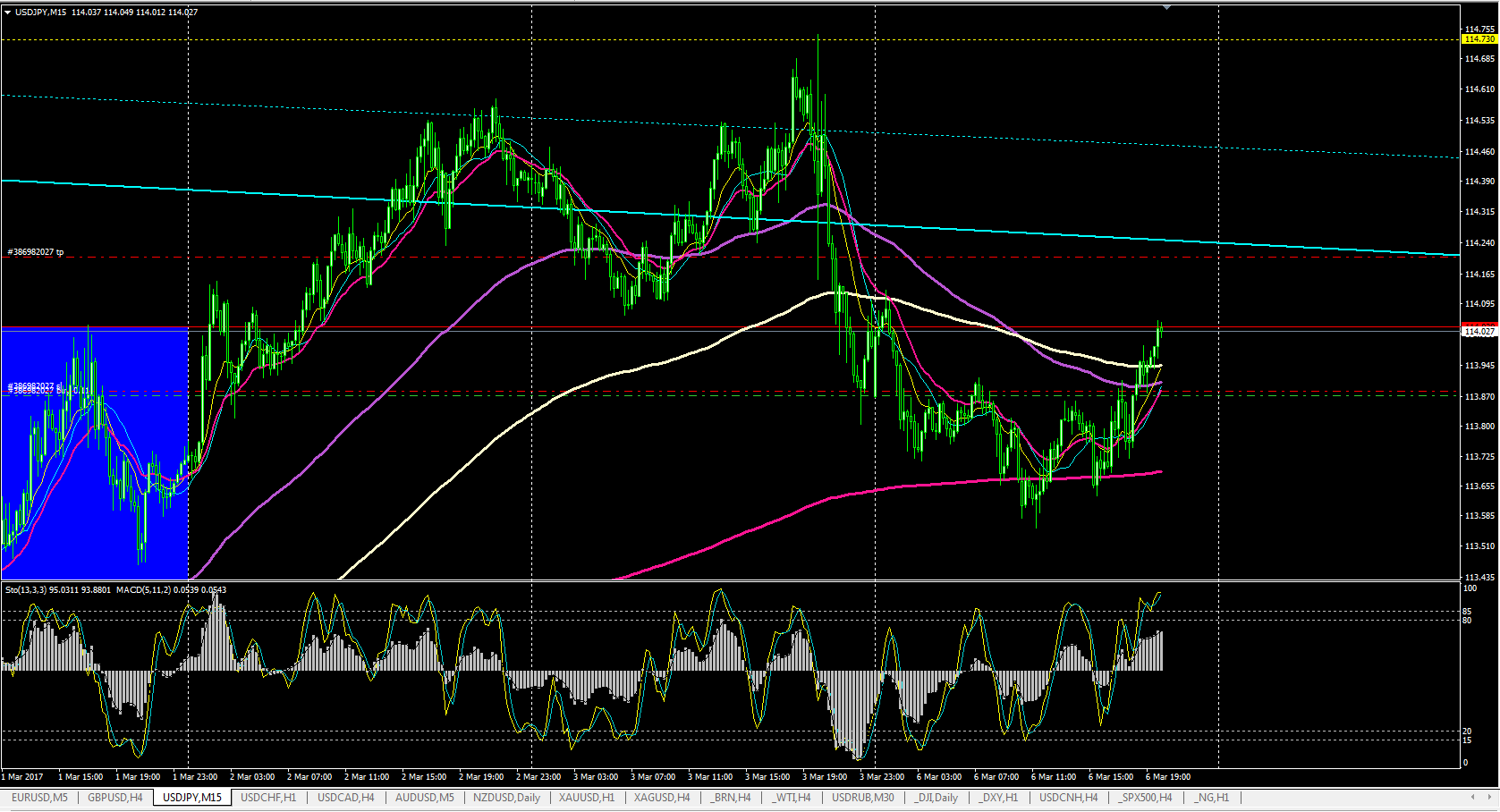Open the USDCHF,H1 chart tab
This screenshot has width=1500, height=812.
268,798
